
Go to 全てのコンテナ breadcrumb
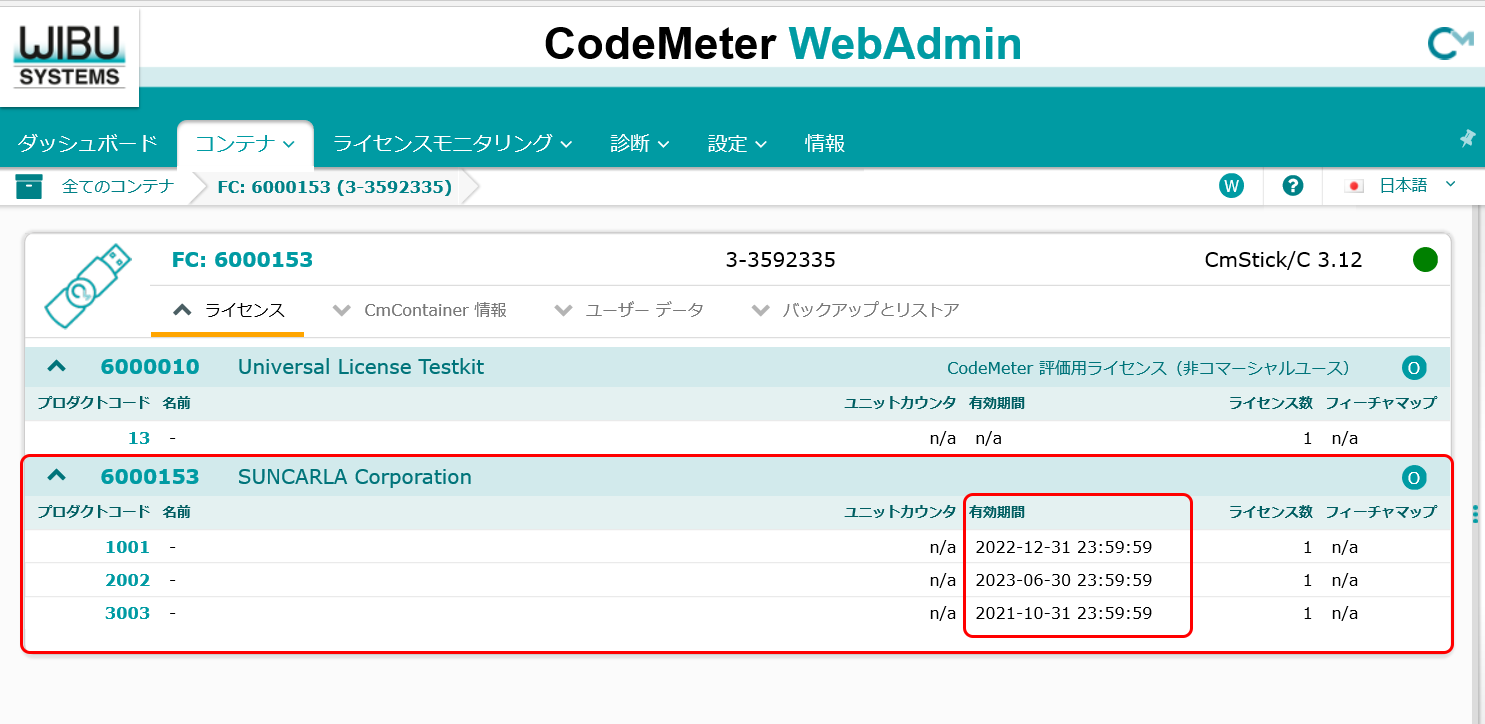click(118, 186)
